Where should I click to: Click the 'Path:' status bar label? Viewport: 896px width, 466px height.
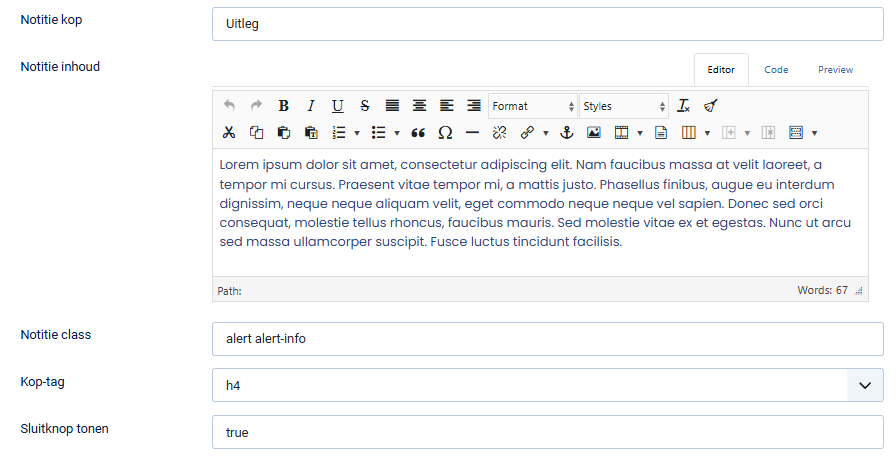point(229,291)
